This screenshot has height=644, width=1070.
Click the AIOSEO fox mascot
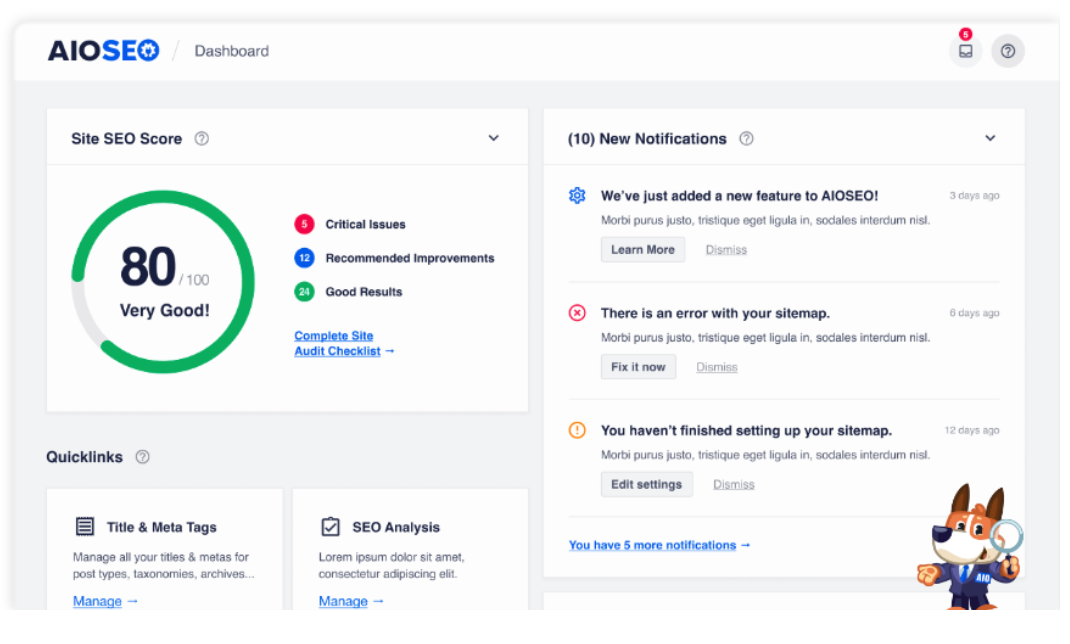click(x=970, y=547)
